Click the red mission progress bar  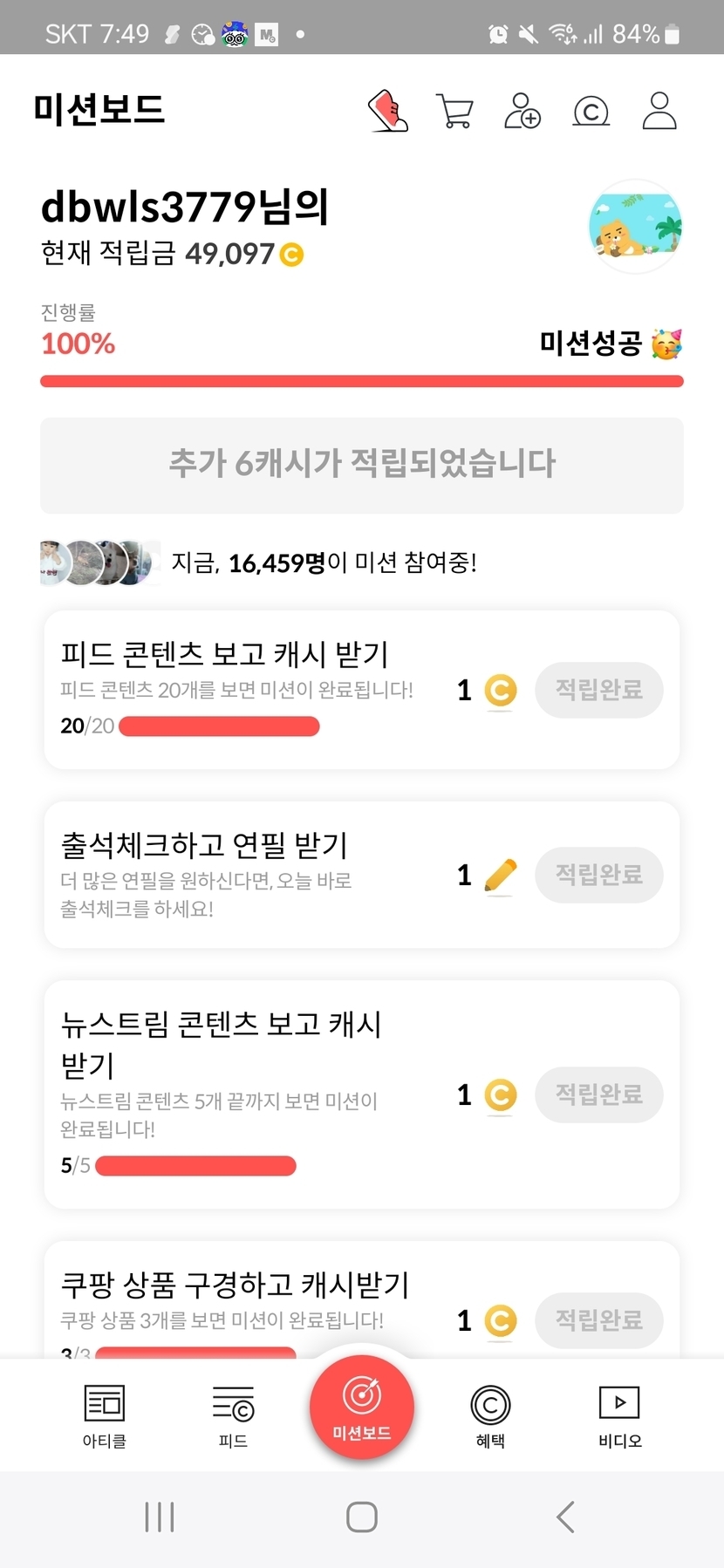[362, 381]
